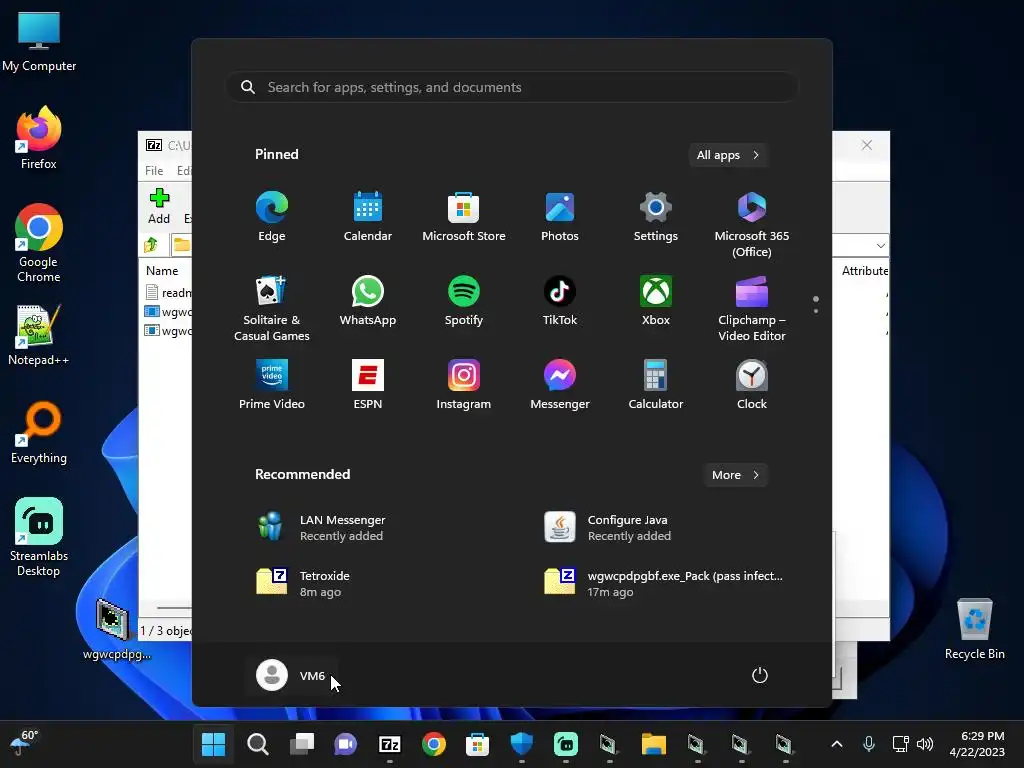The height and width of the screenshot is (768, 1024).
Task: Sort by Name column in 7-Zip
Action: [x=162, y=270]
